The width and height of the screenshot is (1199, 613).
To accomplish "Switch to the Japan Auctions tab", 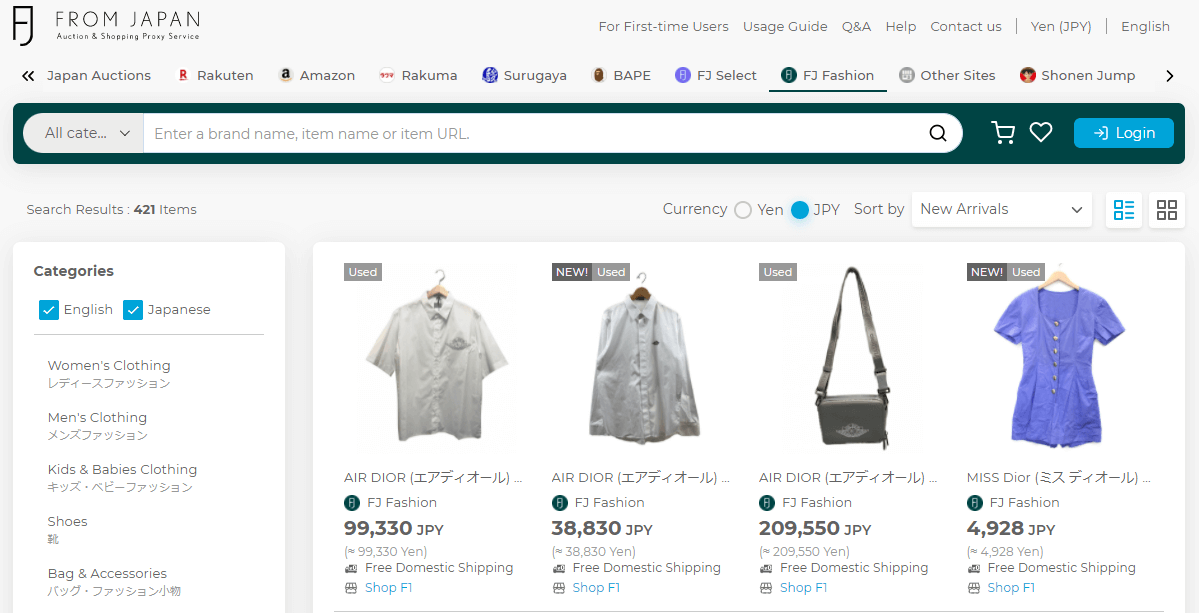I will [99, 76].
